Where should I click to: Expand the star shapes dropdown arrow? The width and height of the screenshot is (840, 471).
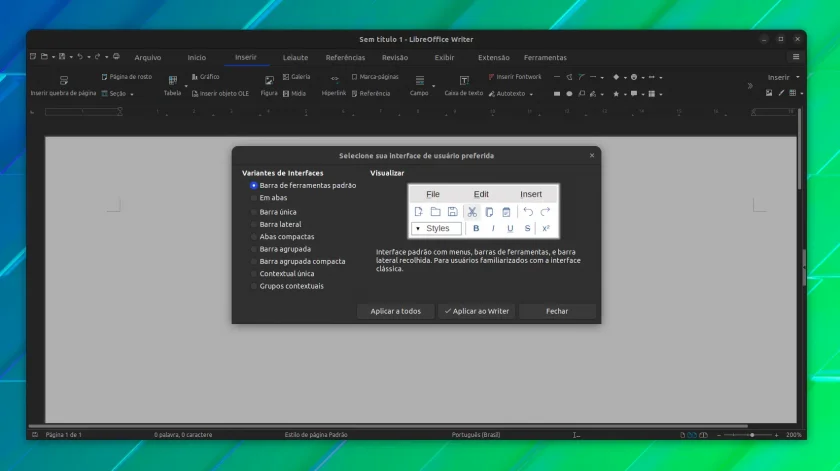click(x=625, y=94)
